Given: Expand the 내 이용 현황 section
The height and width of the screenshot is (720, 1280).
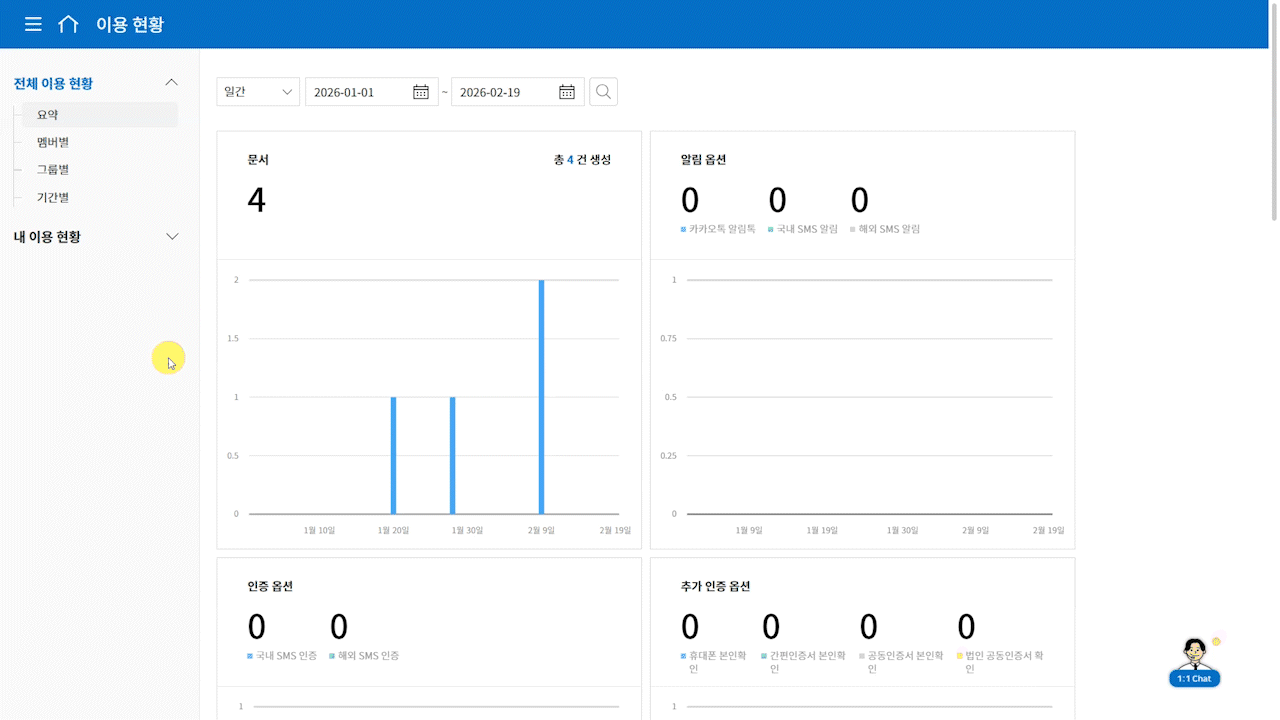Looking at the screenshot, I should (x=171, y=237).
